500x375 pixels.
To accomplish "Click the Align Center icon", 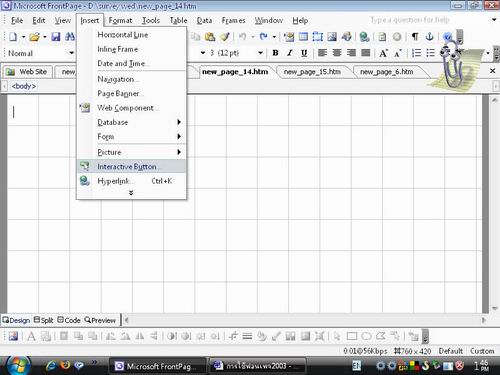I will click(337, 53).
